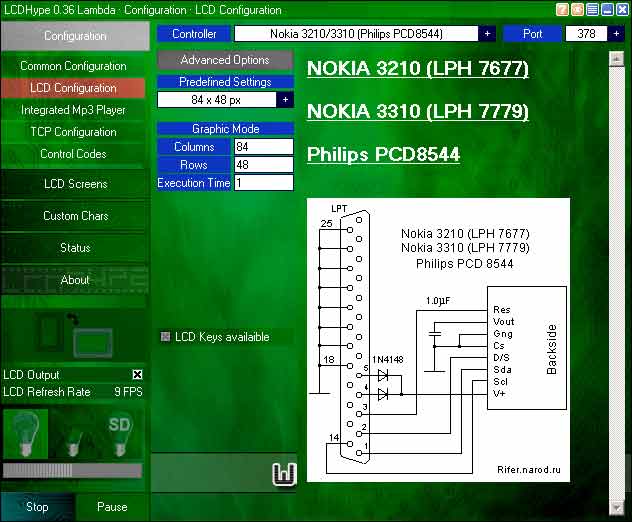
Task: Open help via the question mark icon
Action: click(562, 9)
